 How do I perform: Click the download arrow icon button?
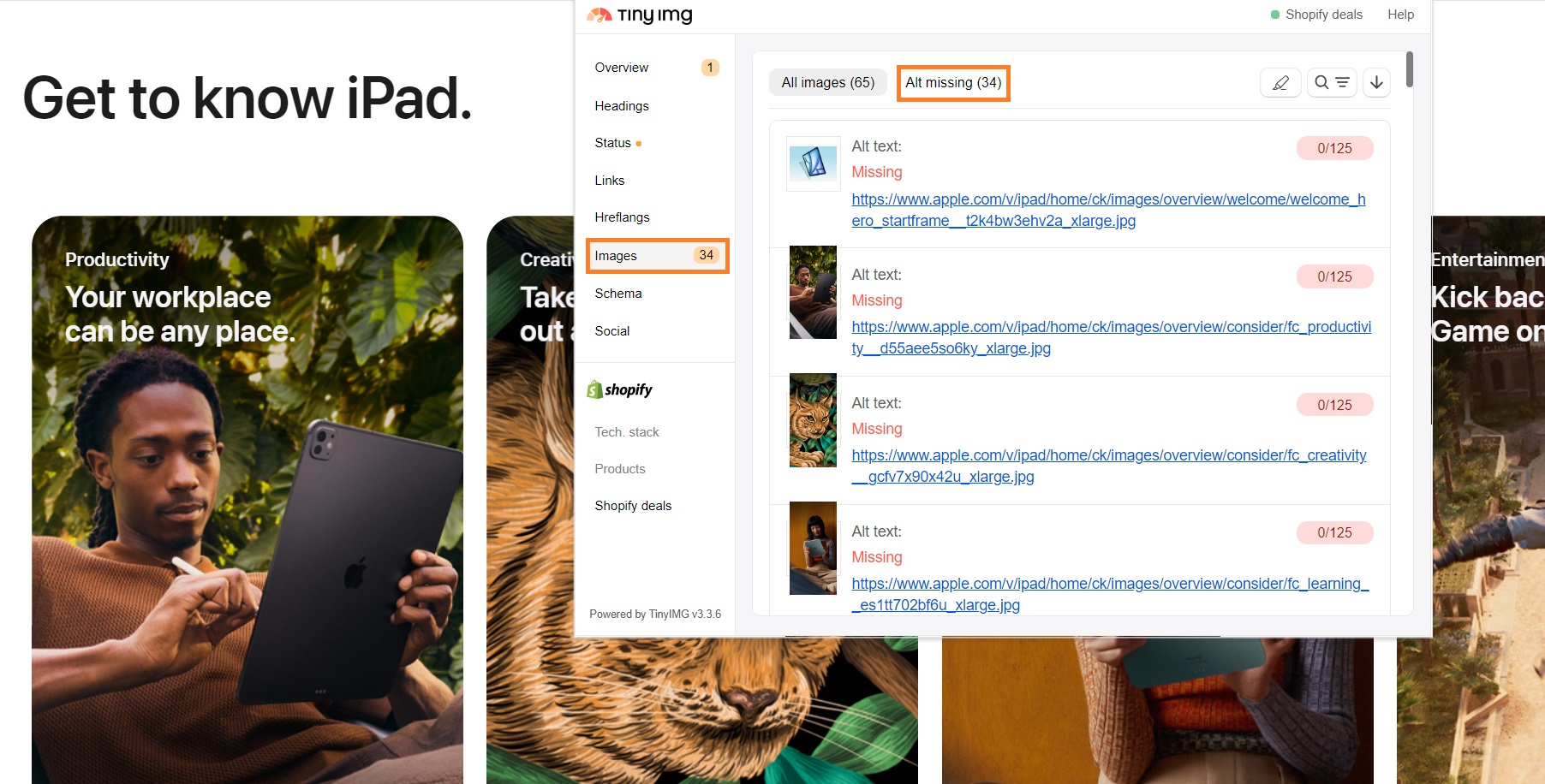pos(1376,83)
